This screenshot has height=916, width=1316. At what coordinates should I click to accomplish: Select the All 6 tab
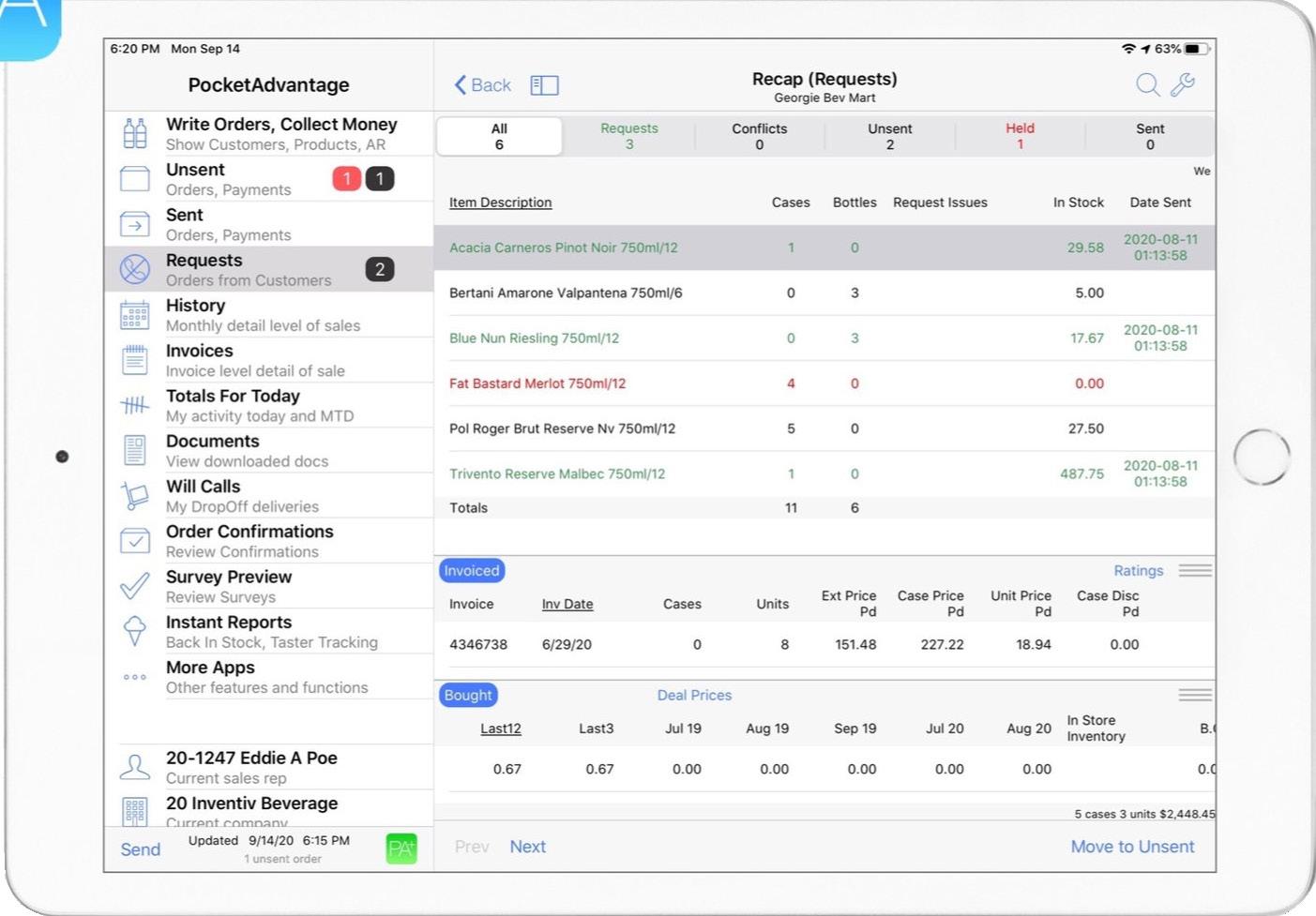(x=499, y=136)
